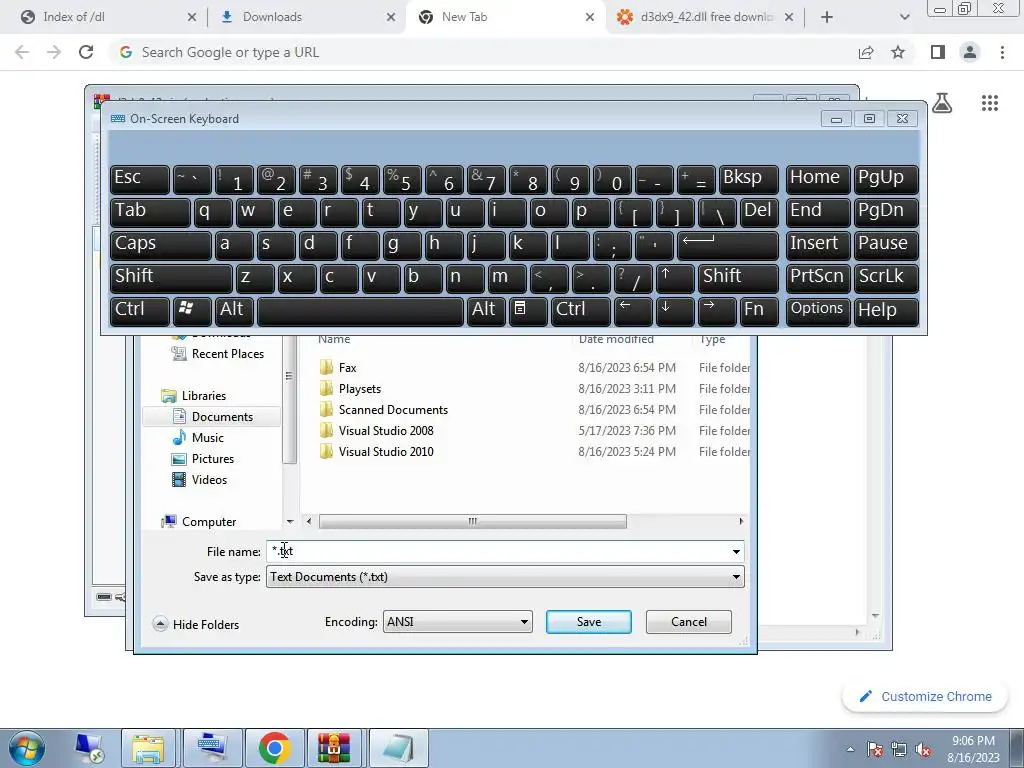This screenshot has width=1024, height=768.
Task: Click the muted volume tray icon
Action: [x=923, y=749]
